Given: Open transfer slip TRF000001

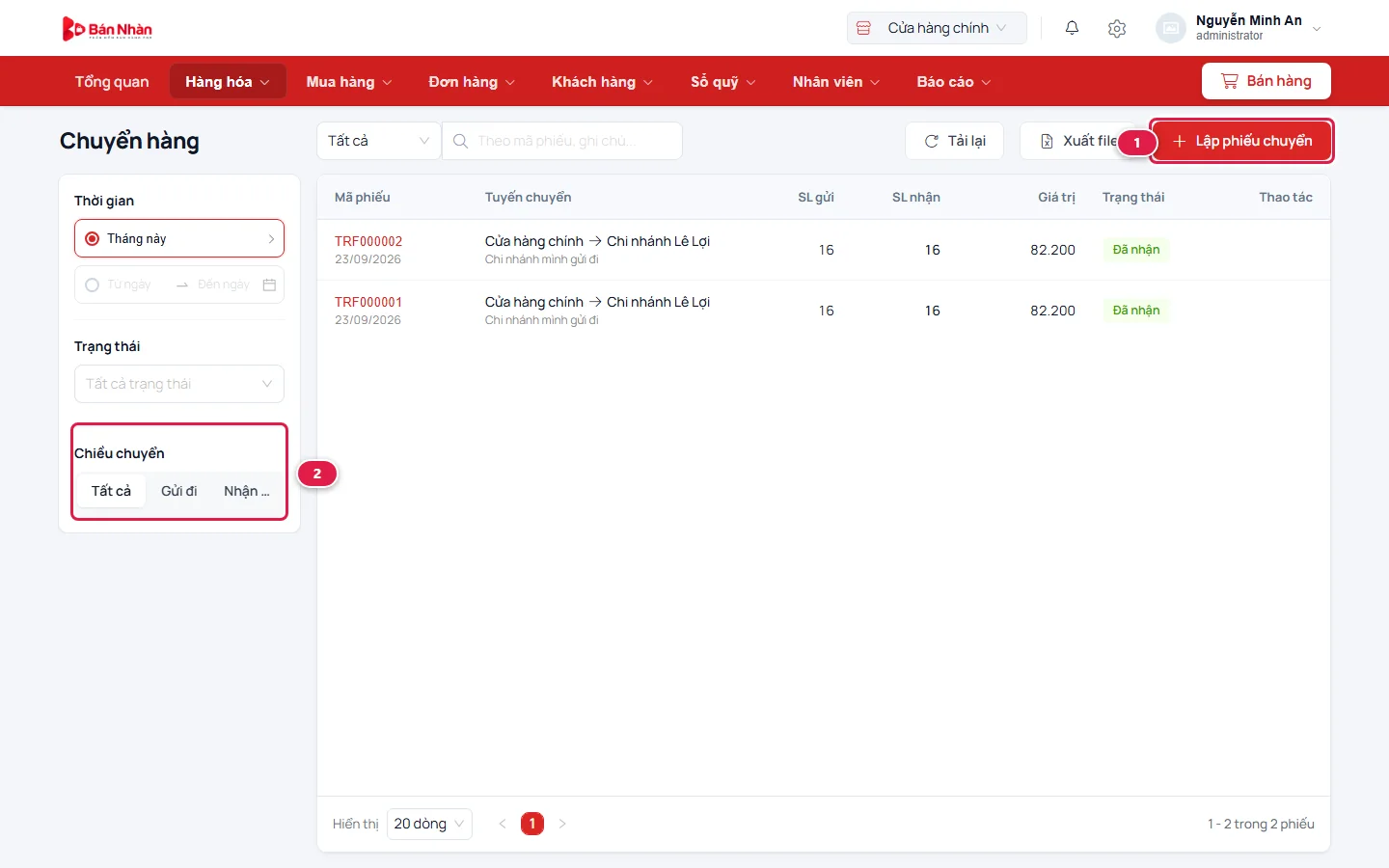Looking at the screenshot, I should (368, 302).
